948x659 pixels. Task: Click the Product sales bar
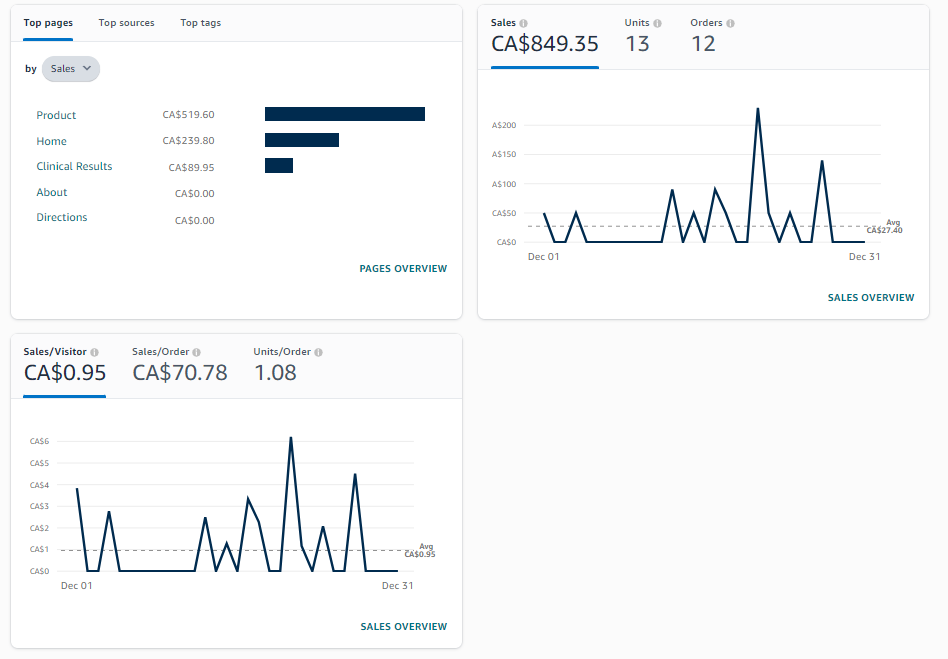(345, 114)
